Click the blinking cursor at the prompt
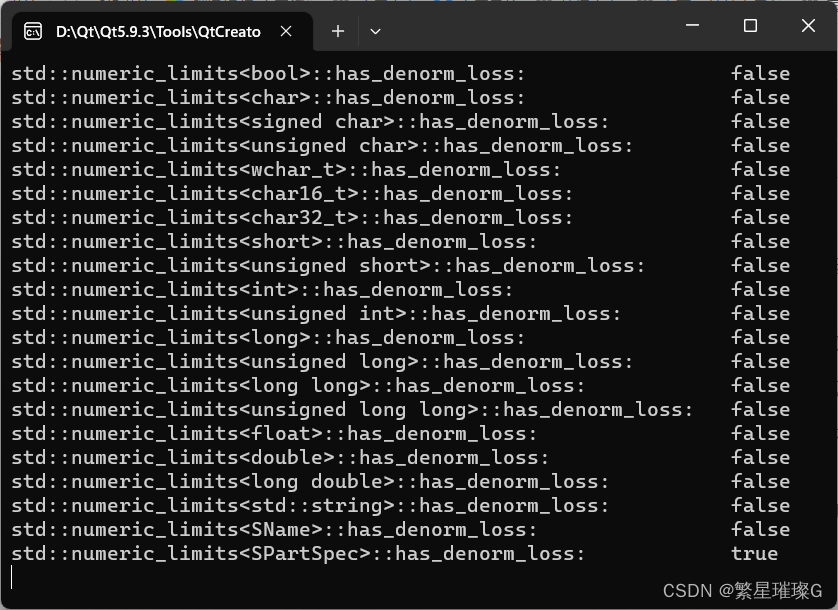Image resolution: width=838 pixels, height=610 pixels. 12,577
